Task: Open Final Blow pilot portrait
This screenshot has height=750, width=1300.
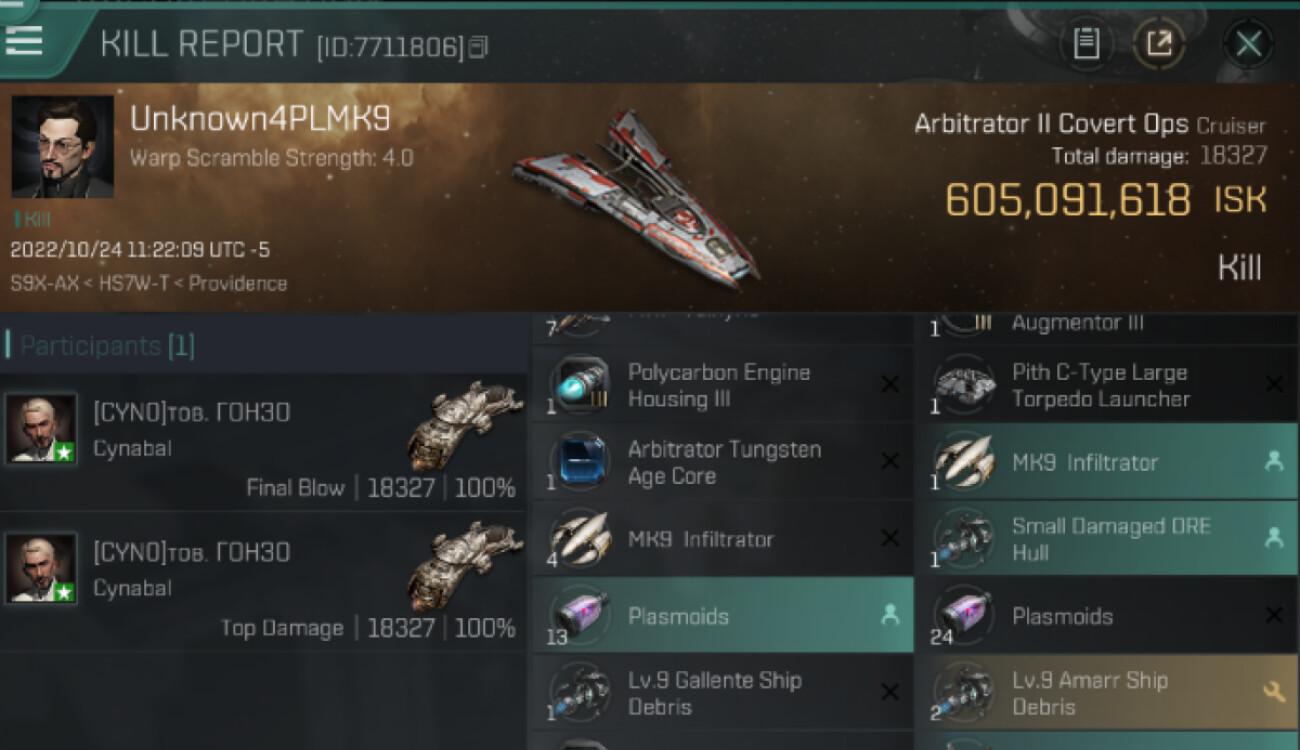Action: click(41, 429)
